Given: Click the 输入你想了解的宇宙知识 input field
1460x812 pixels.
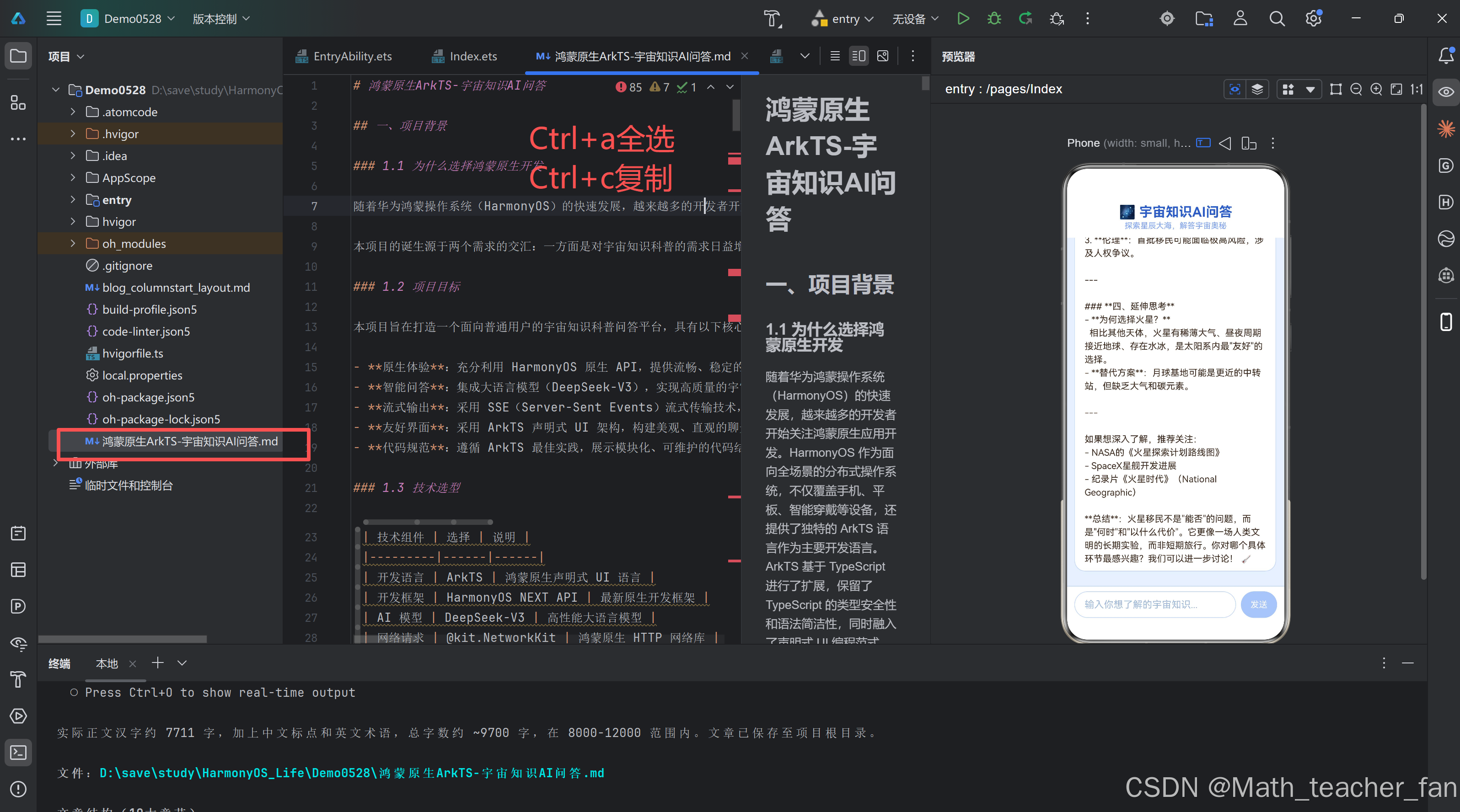Looking at the screenshot, I should (x=1154, y=604).
